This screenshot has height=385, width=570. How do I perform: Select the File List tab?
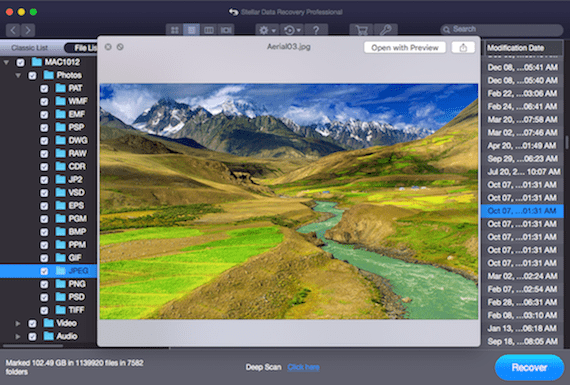82,48
